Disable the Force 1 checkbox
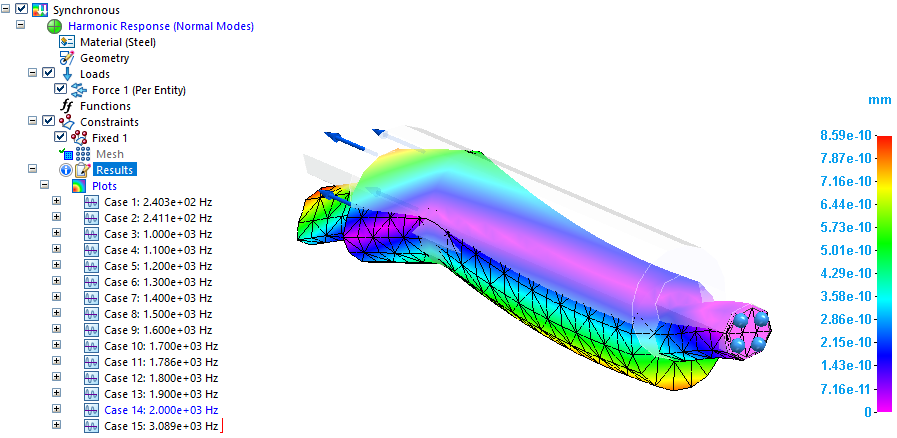Viewport: 897px width, 438px height. click(60, 90)
